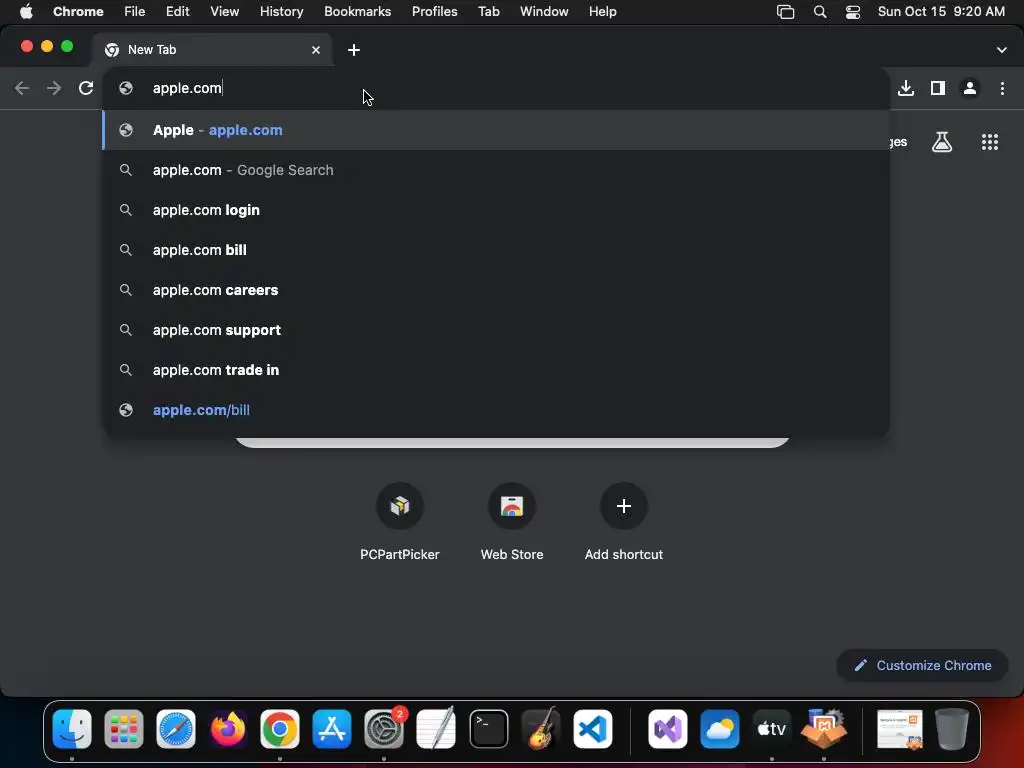Open the Chrome Labs flask icon
Image resolution: width=1024 pixels, height=768 pixels.
(942, 142)
